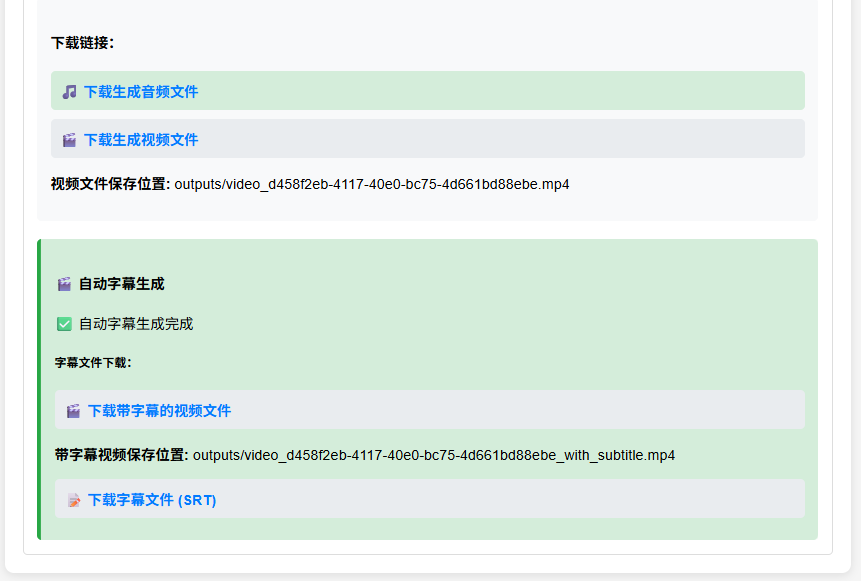
Task: Click the 带字幕视频保存位置 label
Action: tap(121, 455)
